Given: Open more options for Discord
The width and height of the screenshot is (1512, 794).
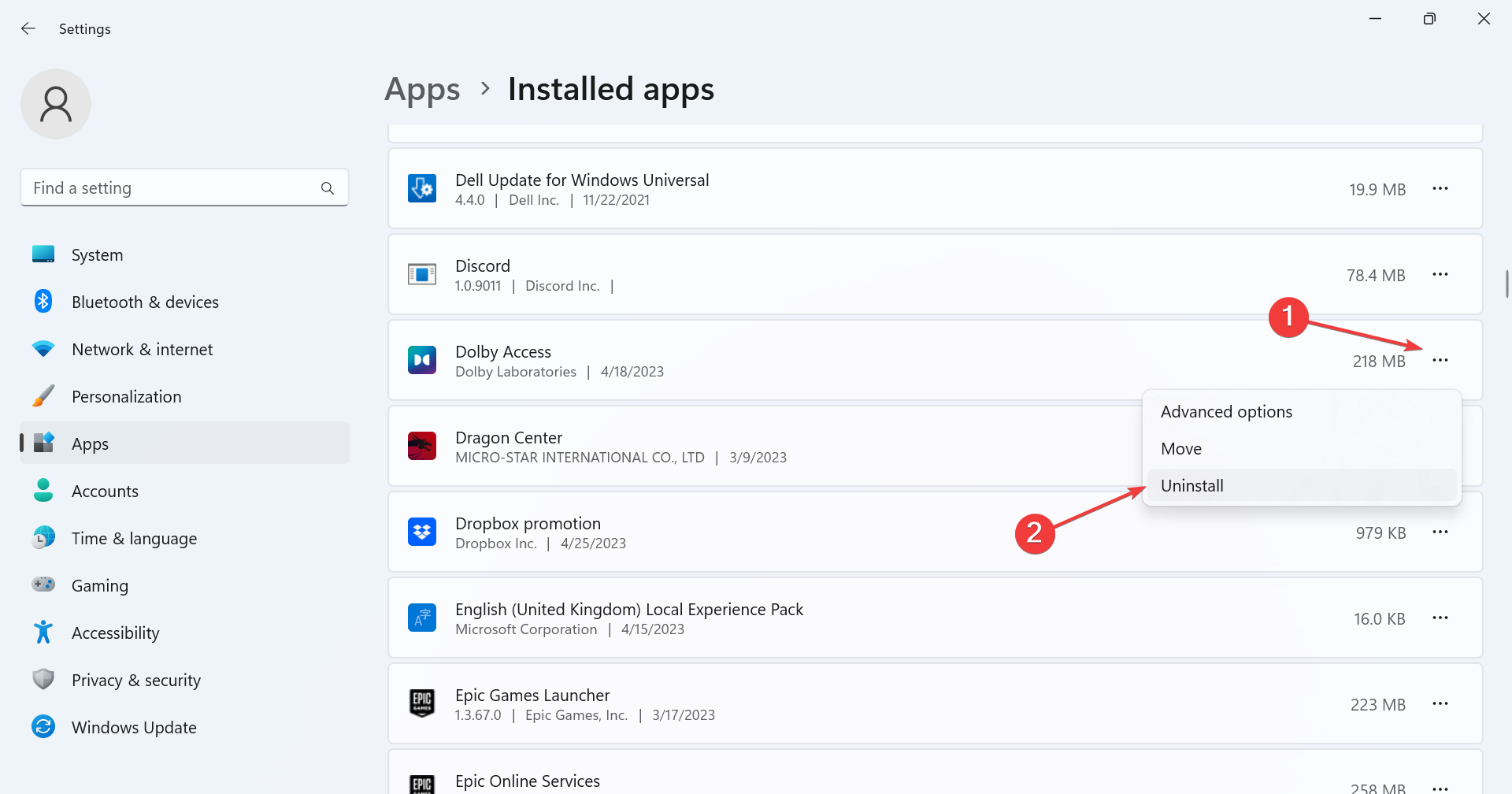Looking at the screenshot, I should point(1440,275).
